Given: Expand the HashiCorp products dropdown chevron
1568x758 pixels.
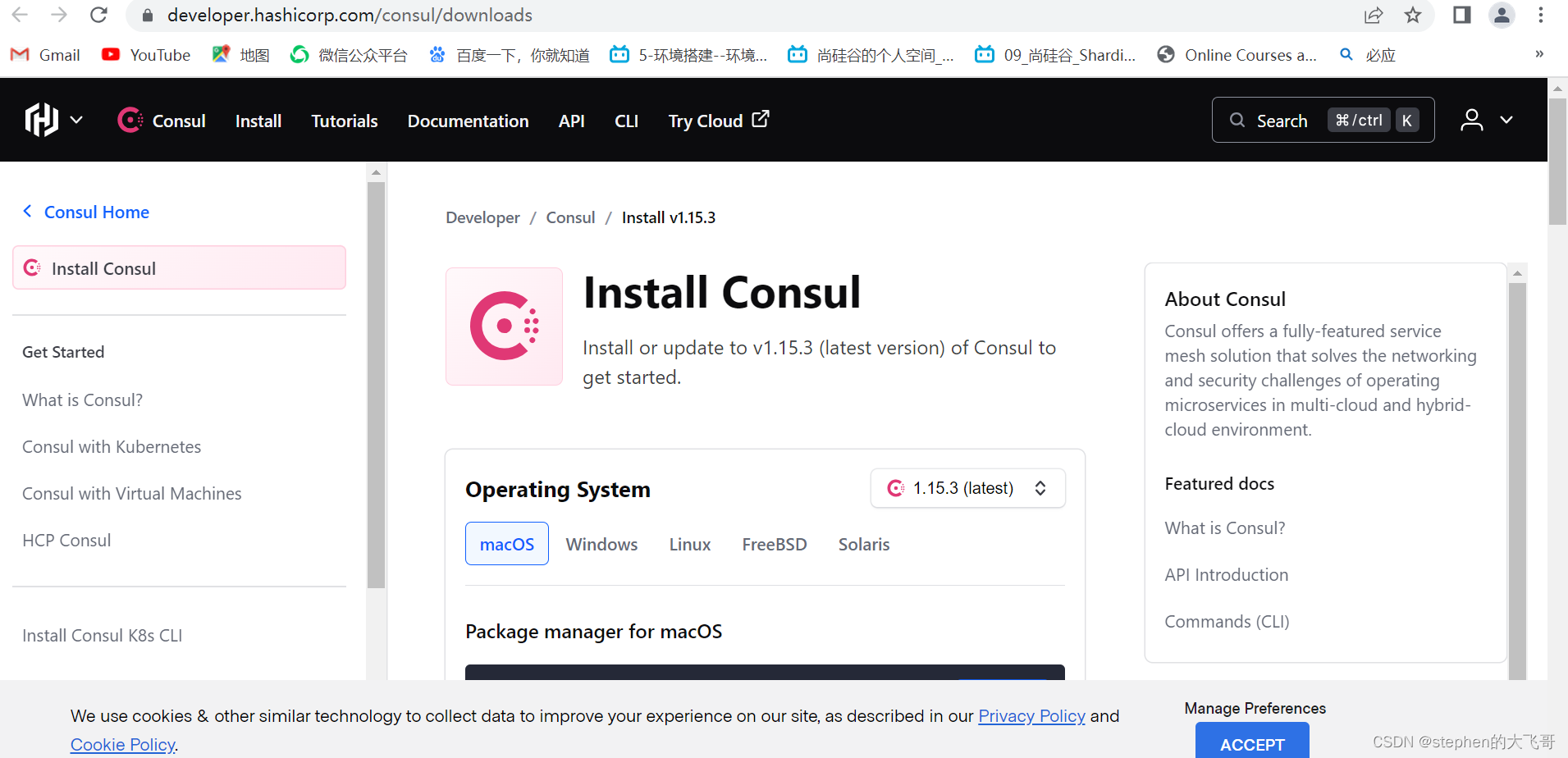Looking at the screenshot, I should (x=76, y=120).
